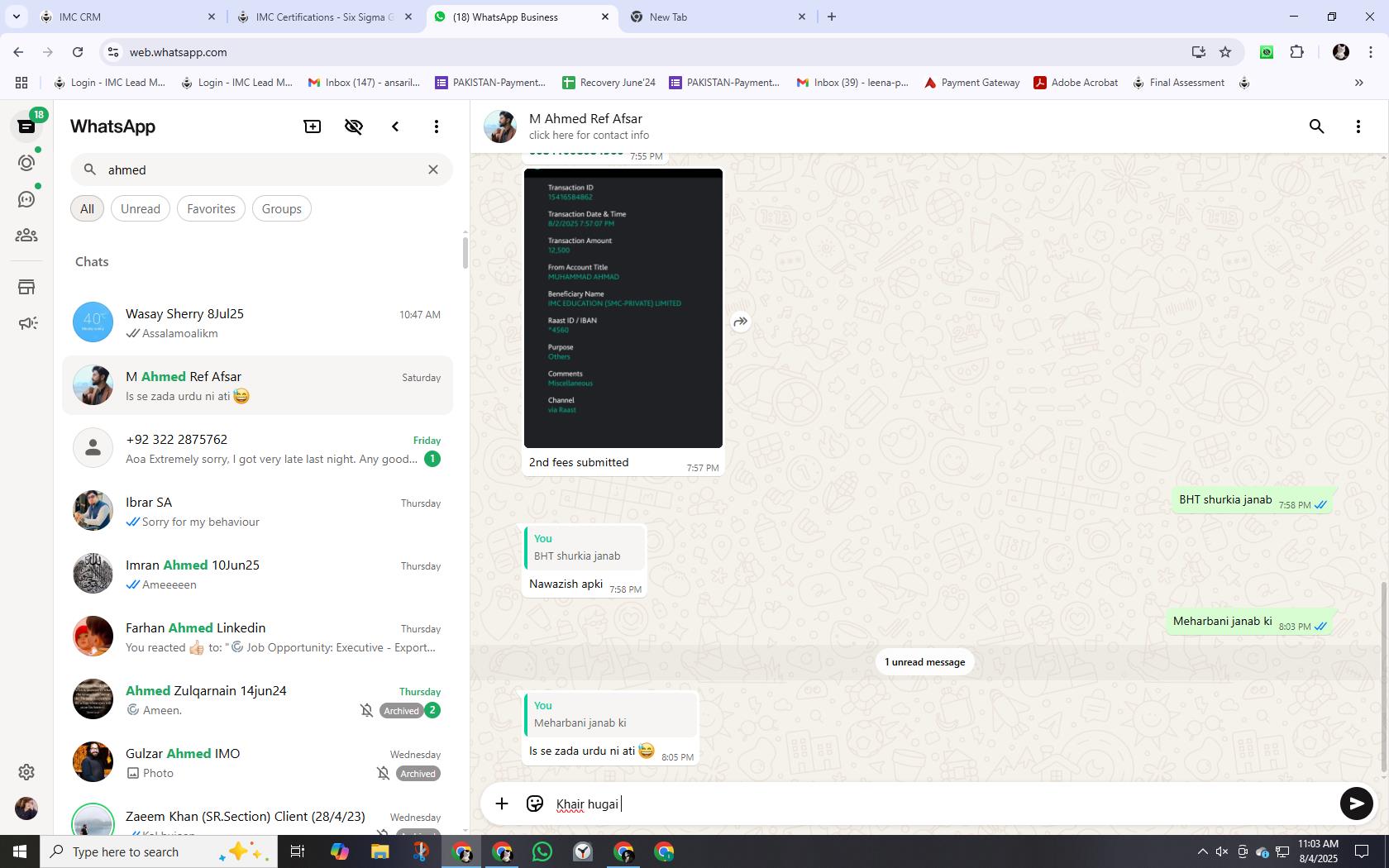Open the Ahmed Zulqarnain 14jun24 chat
This screenshot has width=1389, height=868.
[x=257, y=699]
